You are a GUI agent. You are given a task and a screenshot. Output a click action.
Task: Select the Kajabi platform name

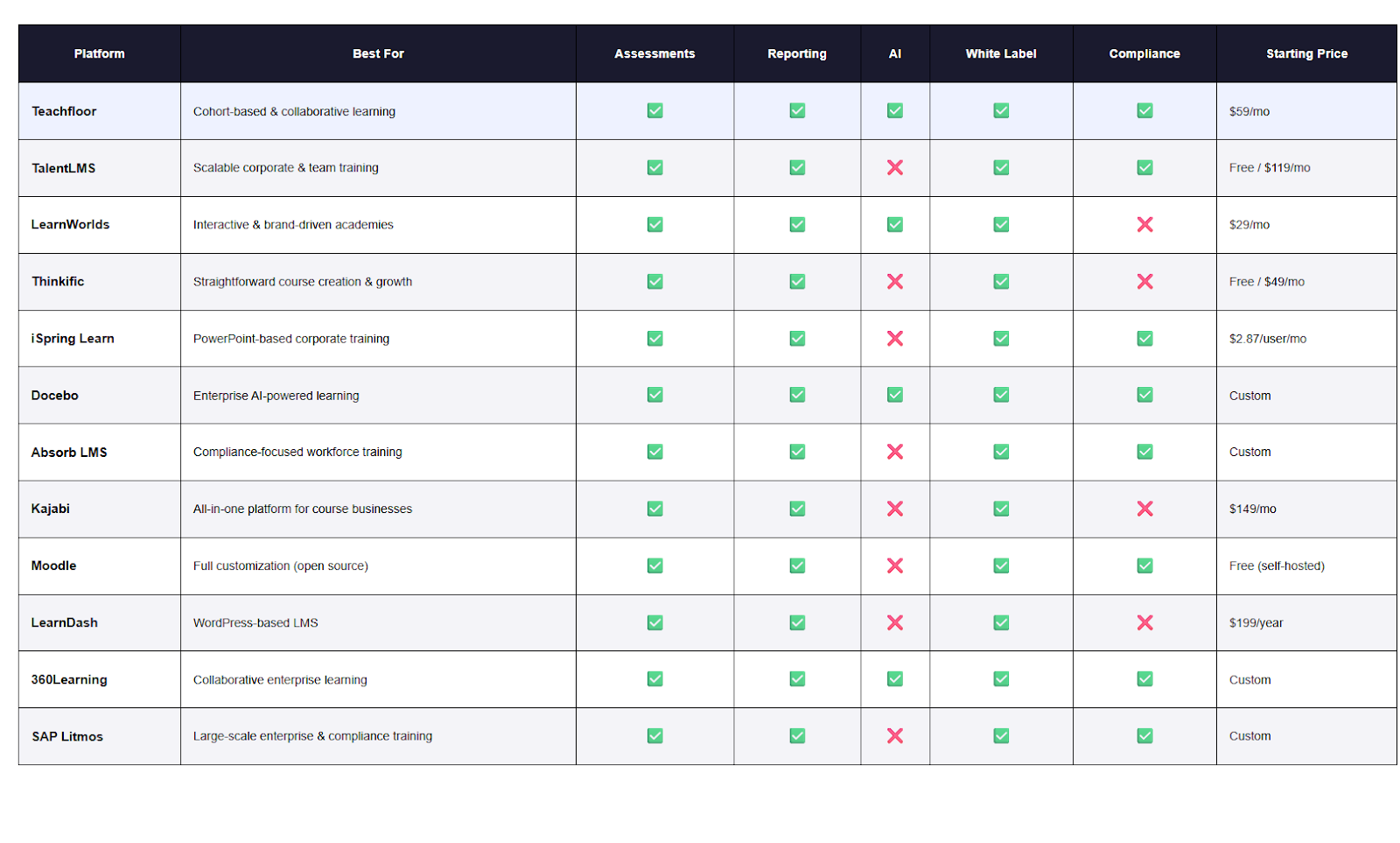(x=50, y=509)
